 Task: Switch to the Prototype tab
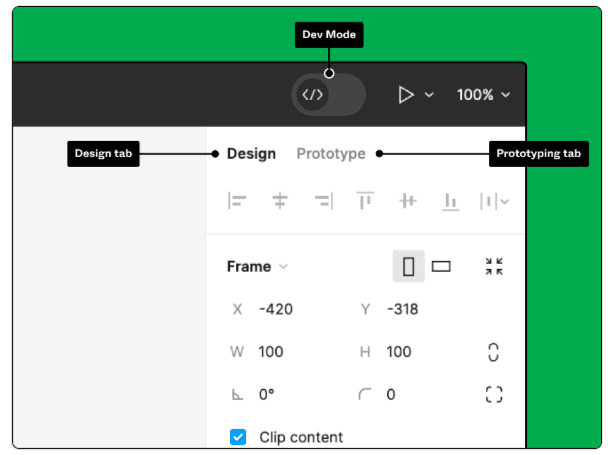click(x=331, y=154)
